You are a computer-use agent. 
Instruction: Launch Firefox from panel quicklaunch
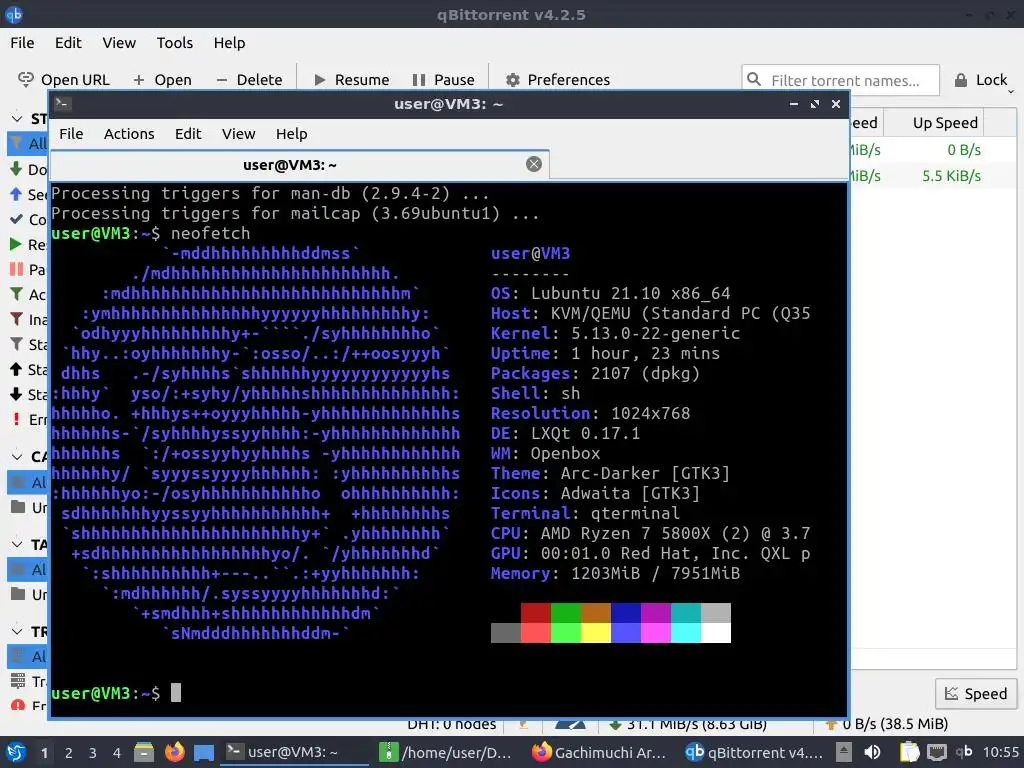pyautogui.click(x=174, y=752)
